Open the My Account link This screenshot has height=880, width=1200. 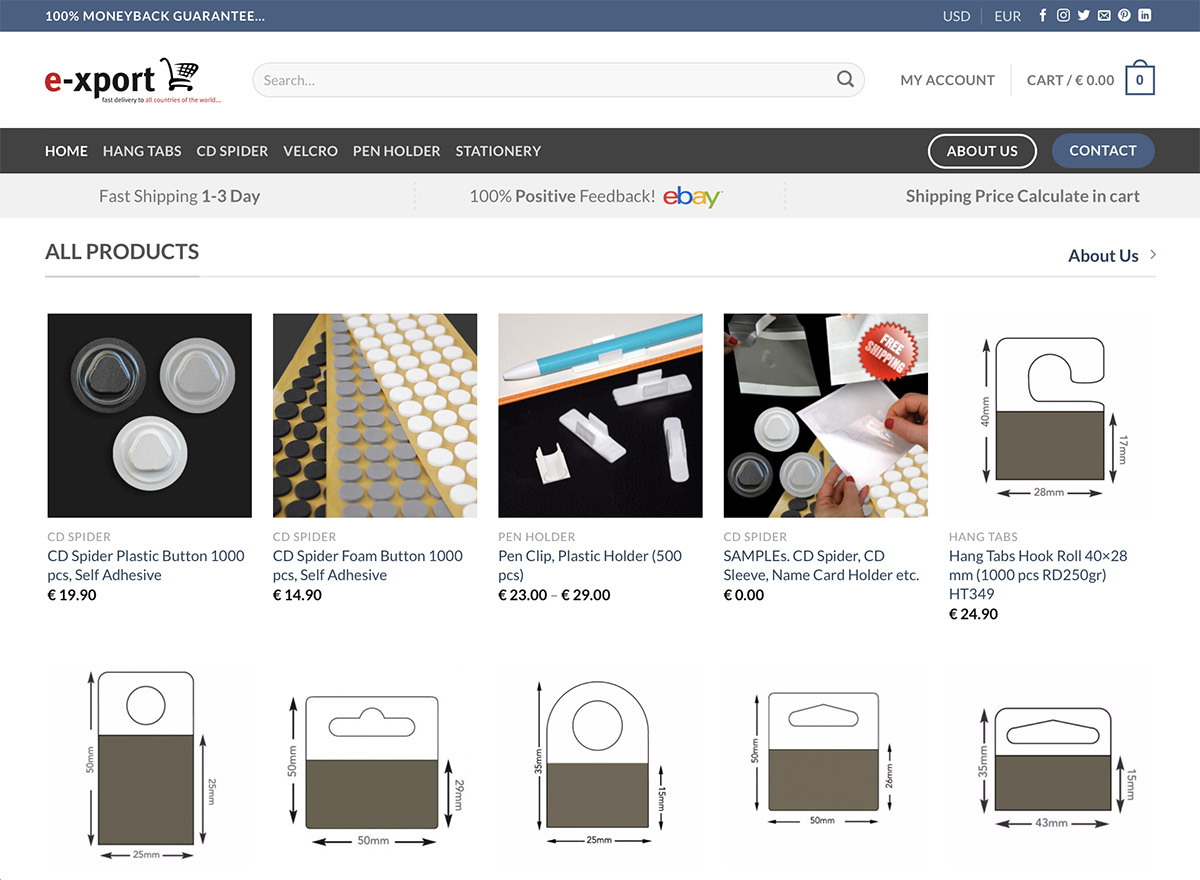point(947,80)
